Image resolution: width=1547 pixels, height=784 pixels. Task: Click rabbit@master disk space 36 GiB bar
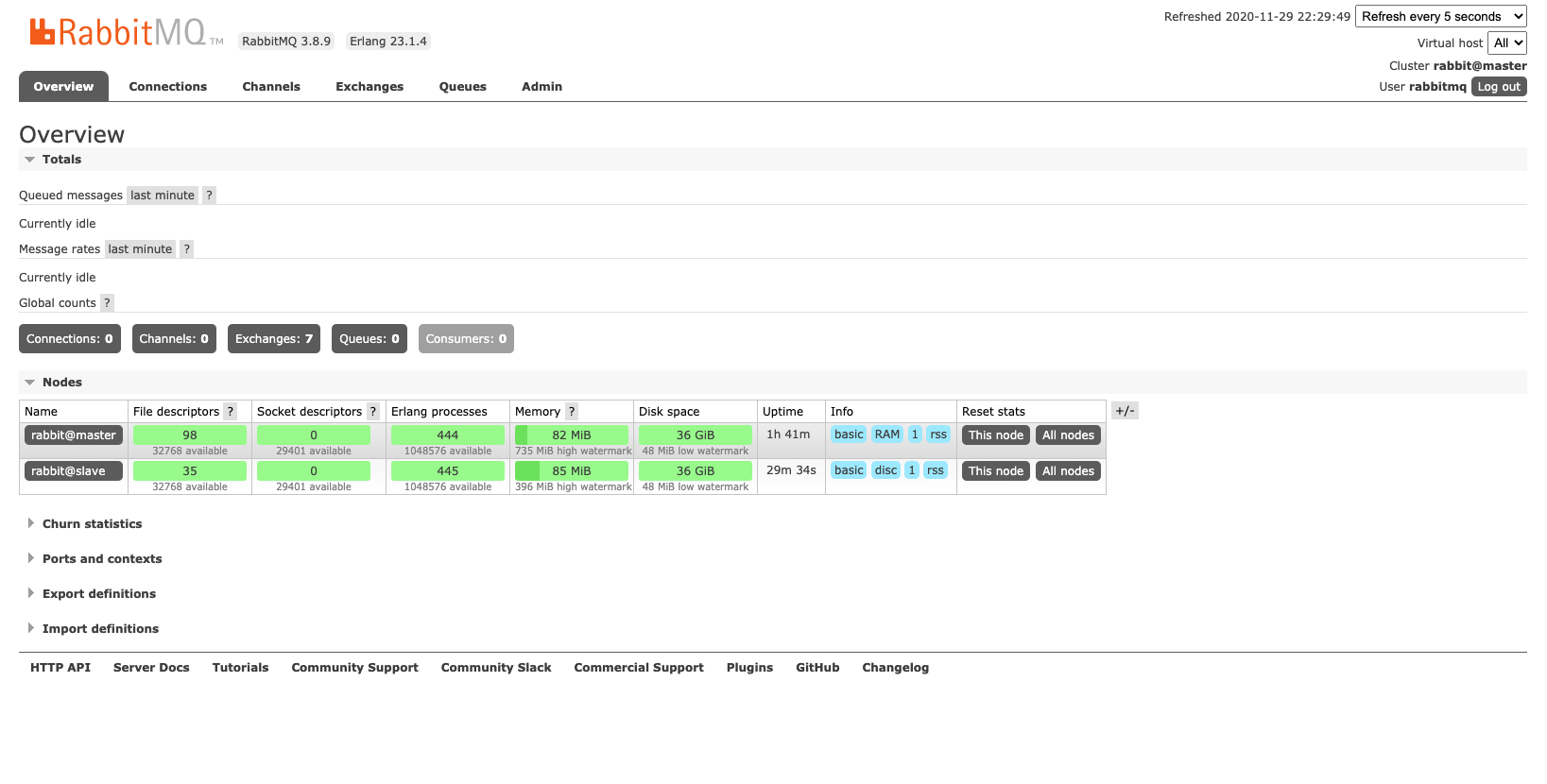click(x=696, y=435)
